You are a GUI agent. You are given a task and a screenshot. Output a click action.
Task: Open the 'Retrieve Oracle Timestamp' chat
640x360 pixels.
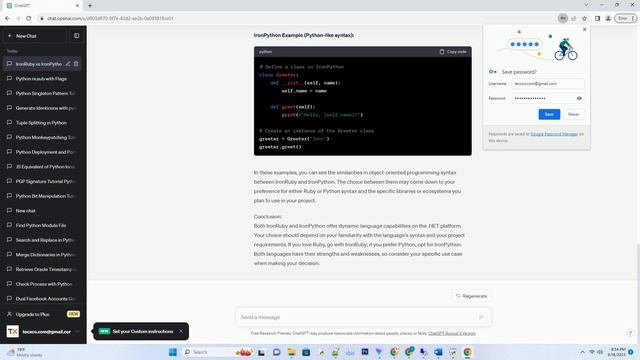pyautogui.click(x=42, y=269)
